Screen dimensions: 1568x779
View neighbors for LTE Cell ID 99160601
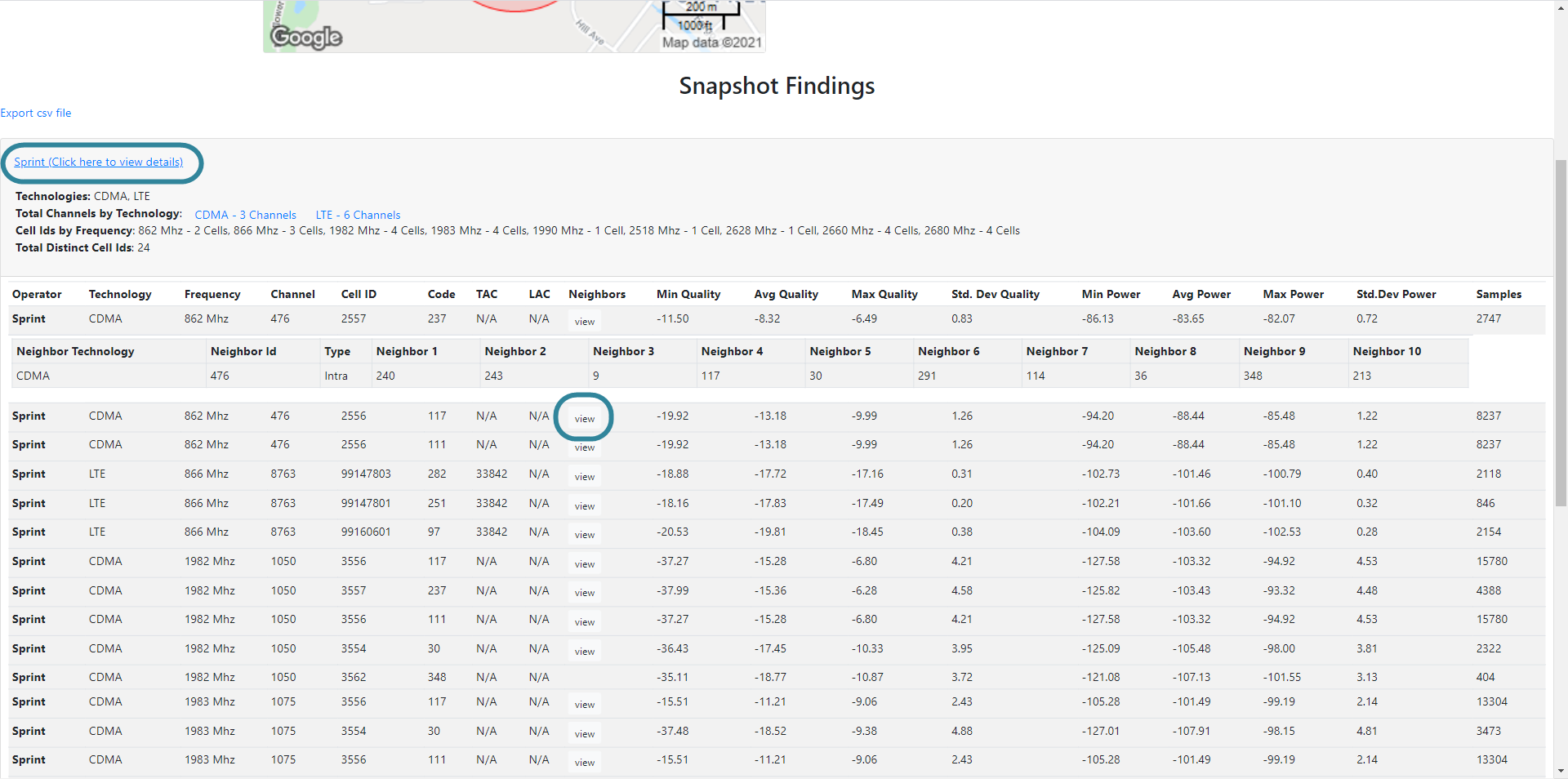pos(584,535)
